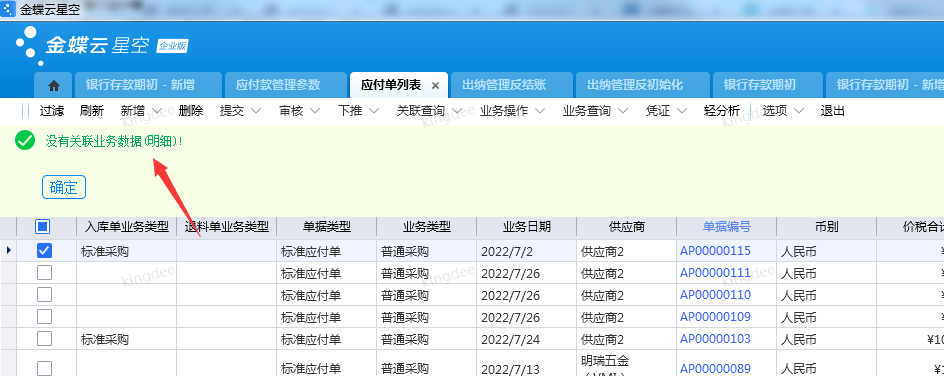Select the 明瑞五金 supplier cell
This screenshot has height=376, width=944.
626,363
